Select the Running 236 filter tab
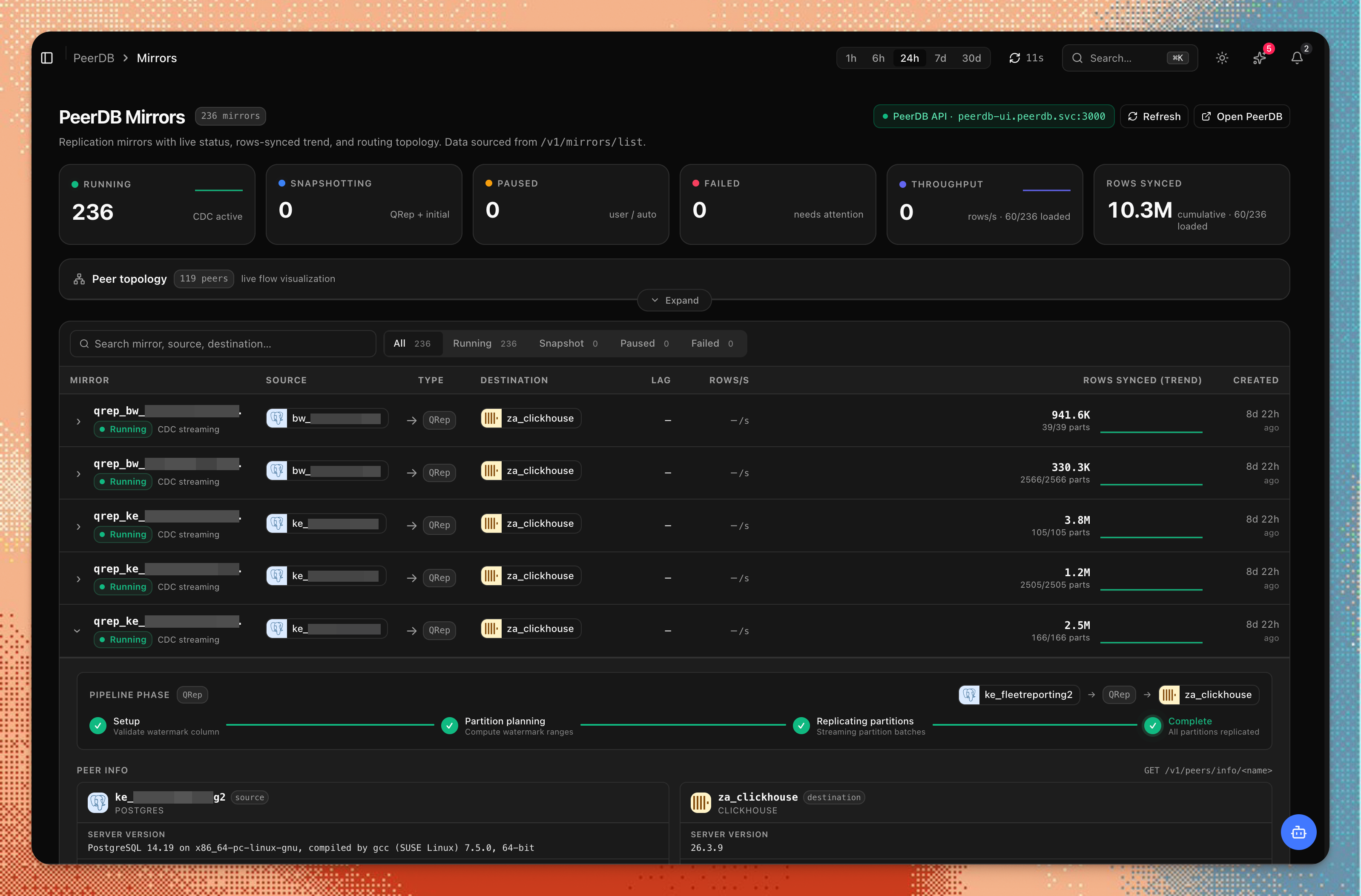This screenshot has width=1361, height=896. [485, 343]
